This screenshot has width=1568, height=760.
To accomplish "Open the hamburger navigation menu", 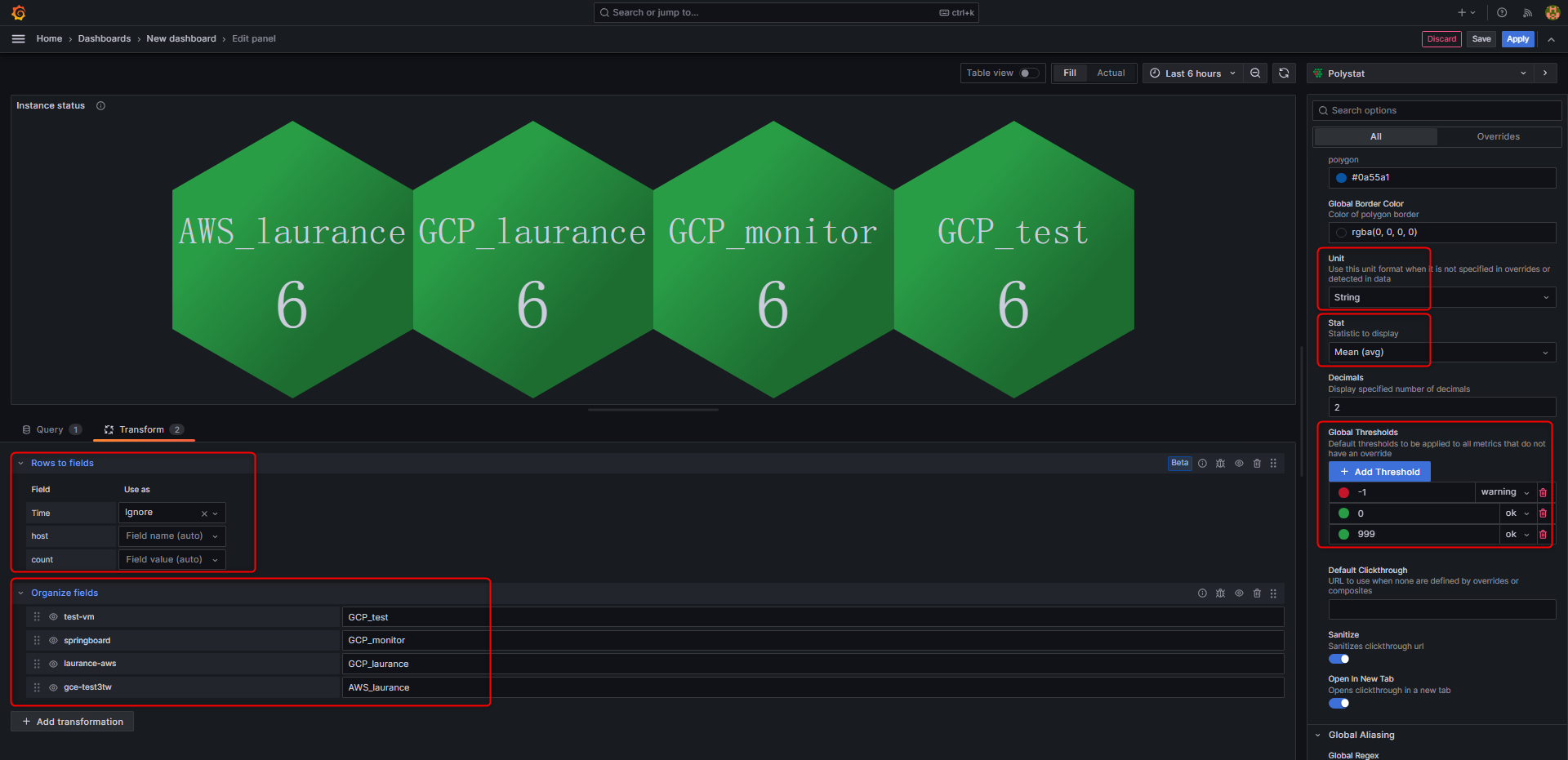I will [18, 38].
